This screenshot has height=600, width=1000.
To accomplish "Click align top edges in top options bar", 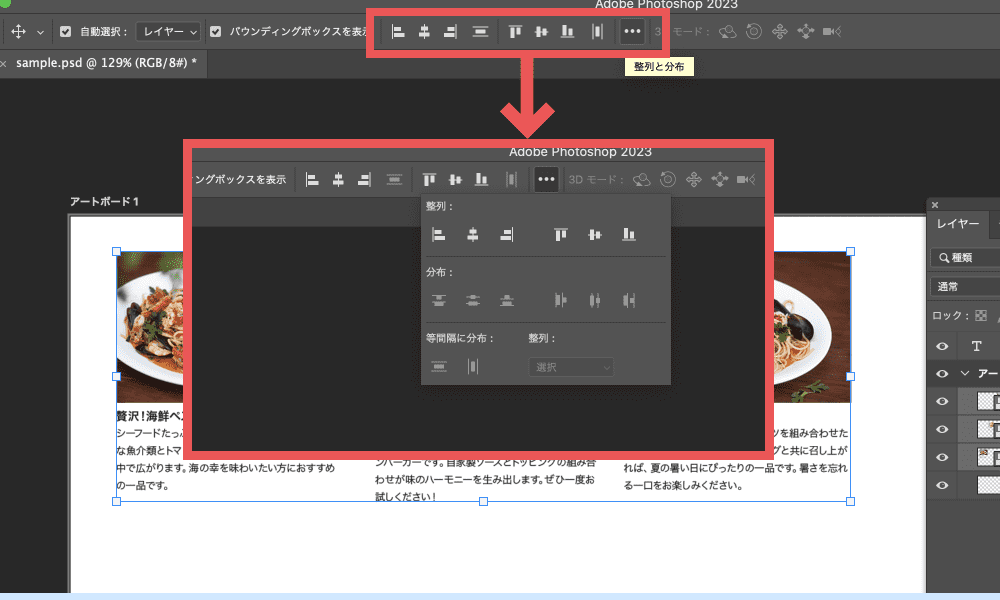I will click(x=515, y=31).
